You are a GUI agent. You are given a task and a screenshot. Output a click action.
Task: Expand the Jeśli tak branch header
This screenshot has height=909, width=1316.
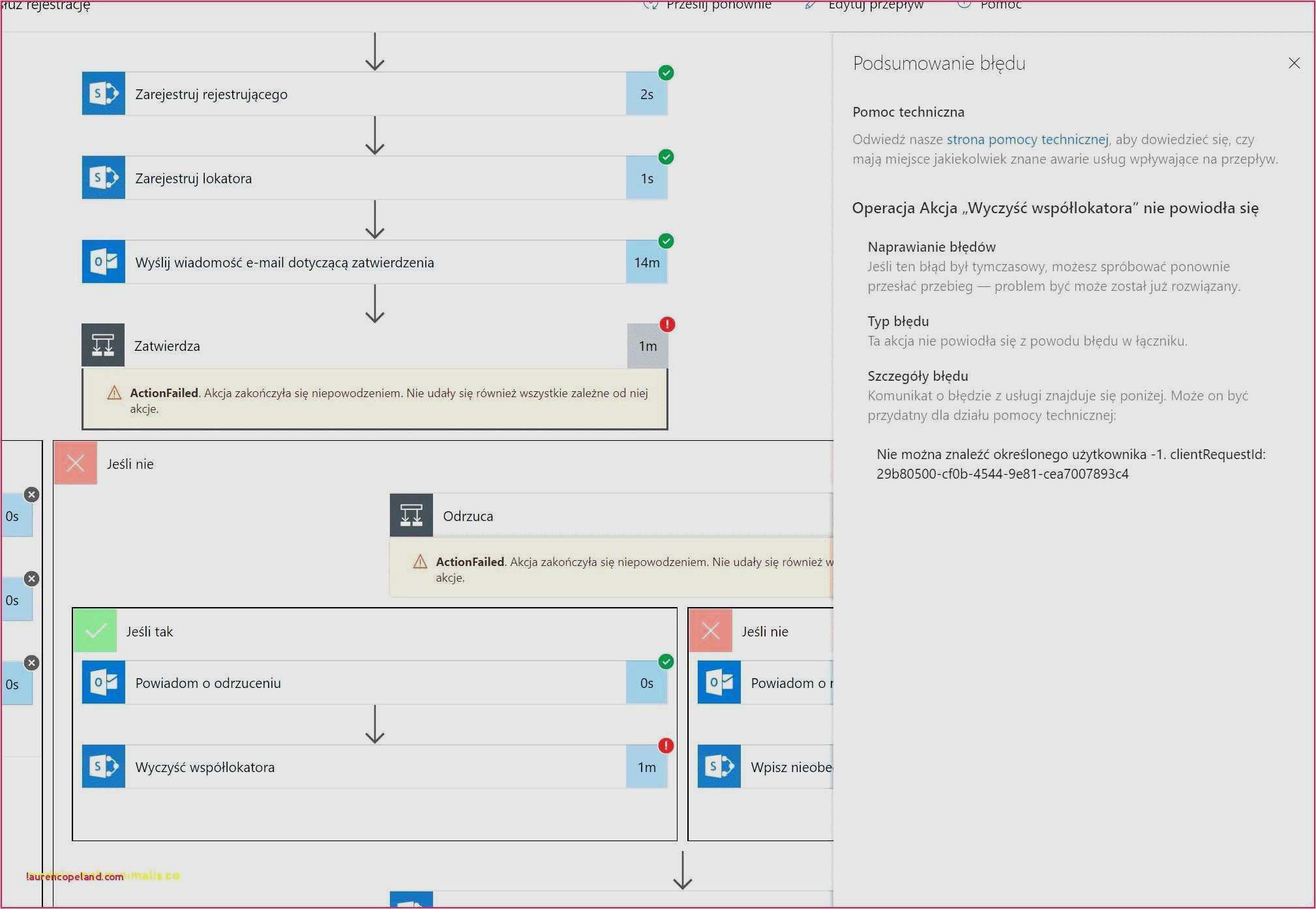pyautogui.click(x=149, y=631)
